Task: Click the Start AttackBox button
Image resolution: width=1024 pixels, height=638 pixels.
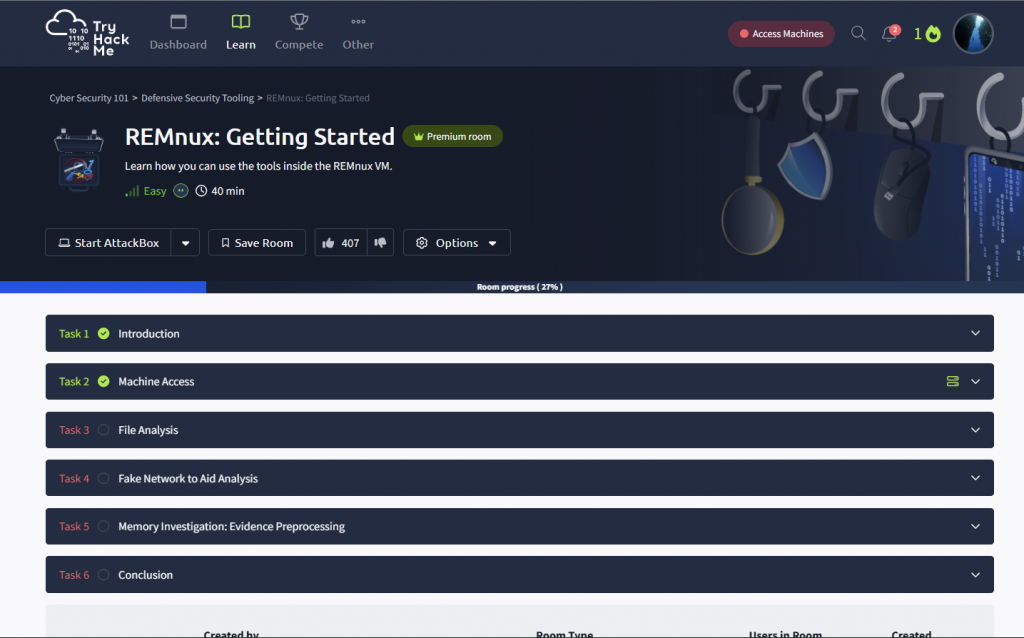Action: point(108,243)
